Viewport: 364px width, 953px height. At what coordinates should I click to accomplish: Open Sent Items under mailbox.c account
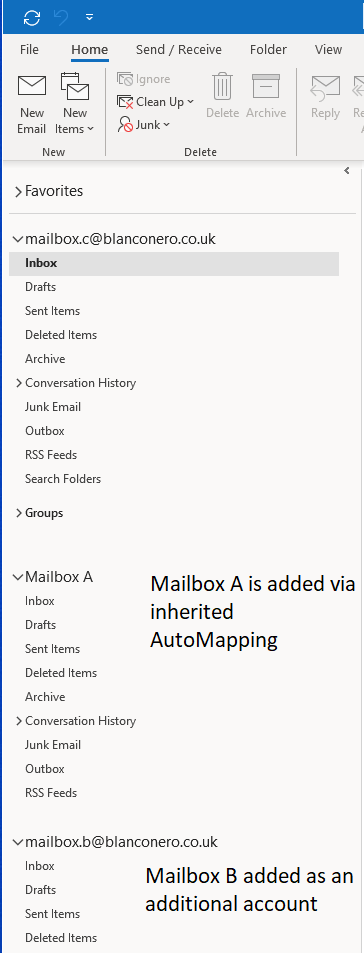(x=52, y=311)
